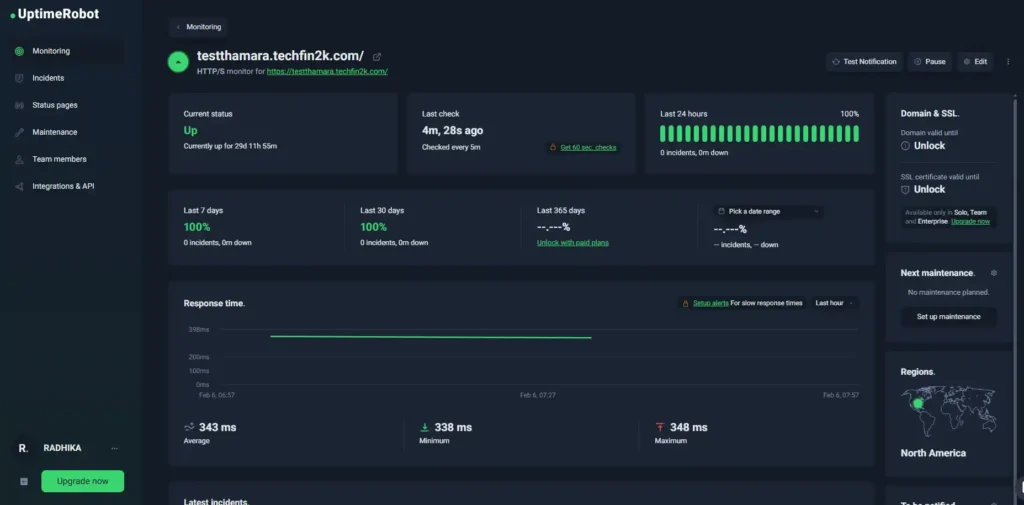Click the last bar of the Last 24 hours uptime chart
The width and height of the screenshot is (1024, 505).
coord(856,134)
